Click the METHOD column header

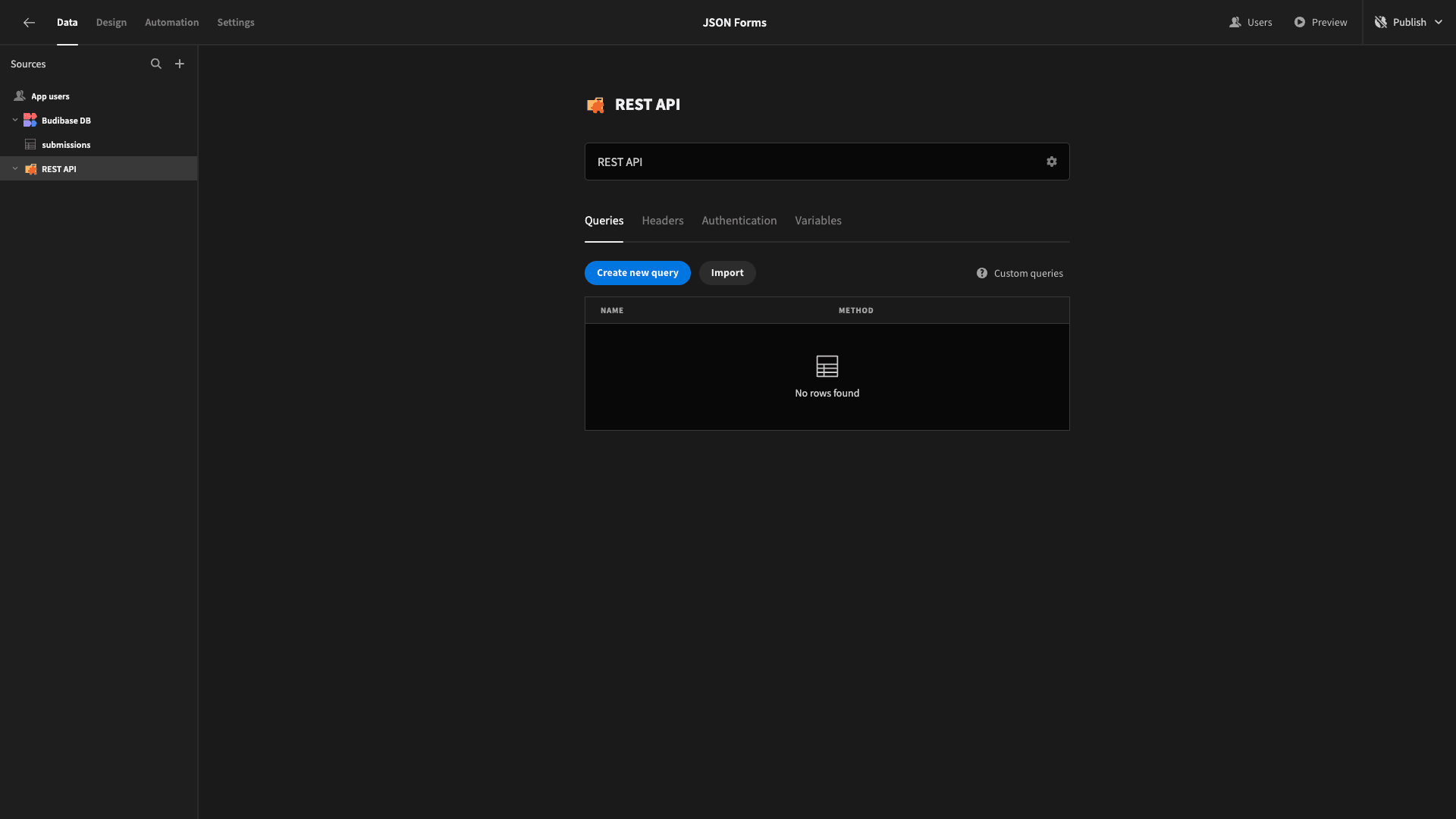coord(856,310)
